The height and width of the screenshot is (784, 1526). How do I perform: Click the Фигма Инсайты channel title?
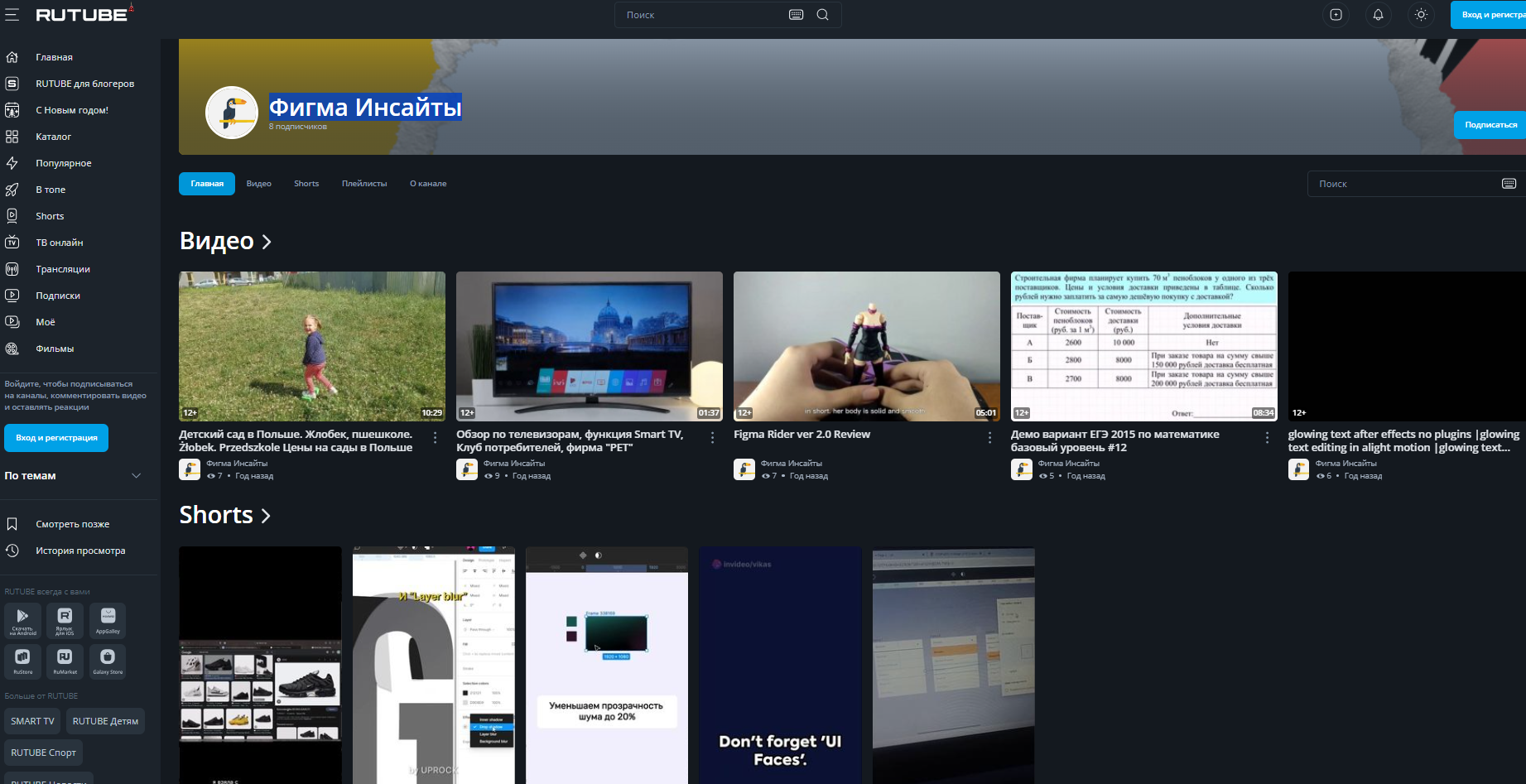click(365, 107)
